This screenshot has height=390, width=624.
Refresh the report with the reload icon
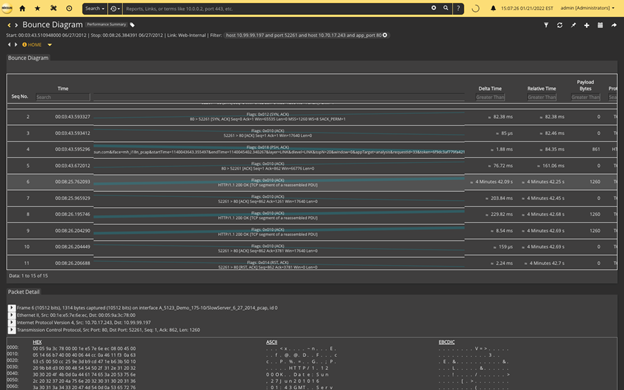click(x=560, y=25)
